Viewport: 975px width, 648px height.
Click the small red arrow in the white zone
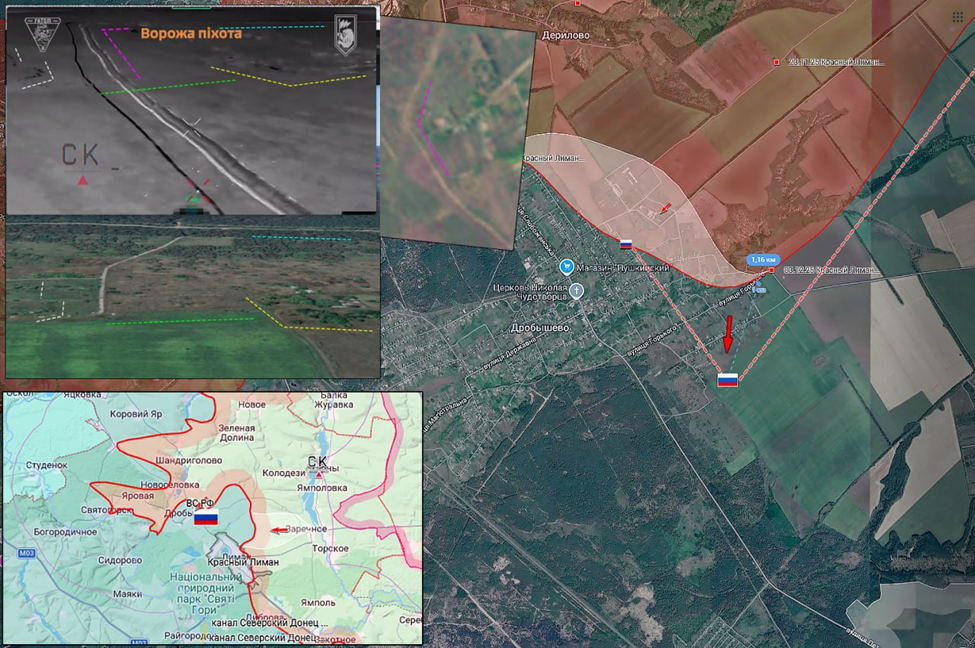click(666, 208)
